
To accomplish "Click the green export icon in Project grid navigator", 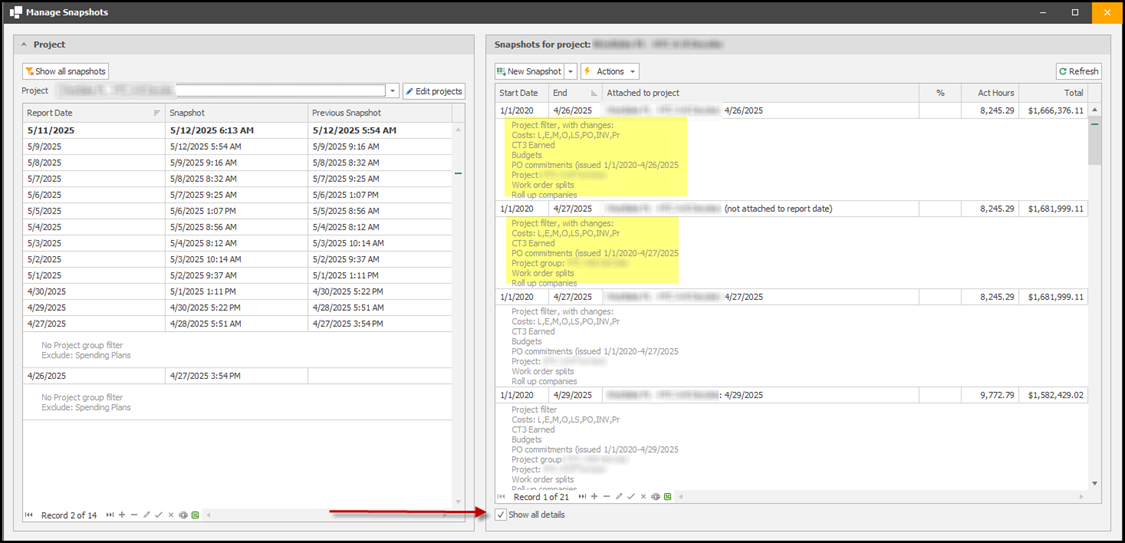I will coord(195,515).
